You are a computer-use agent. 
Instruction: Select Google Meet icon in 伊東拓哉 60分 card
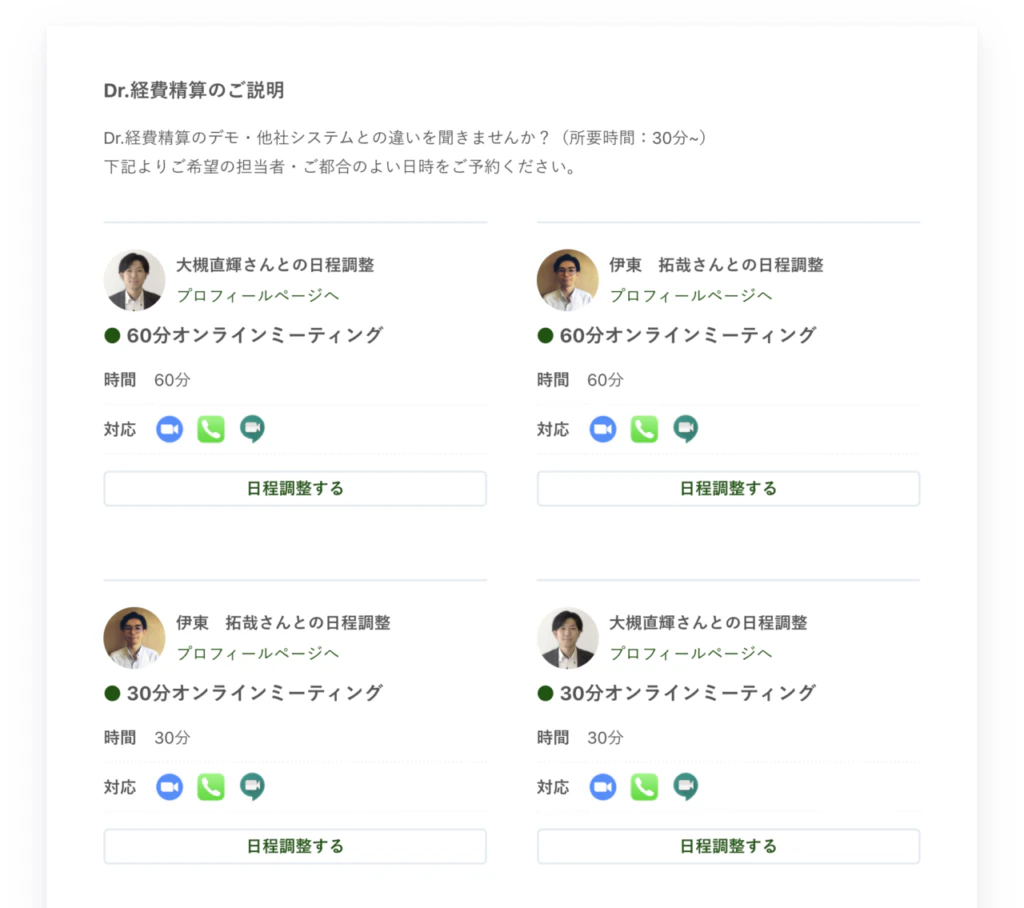(x=685, y=430)
